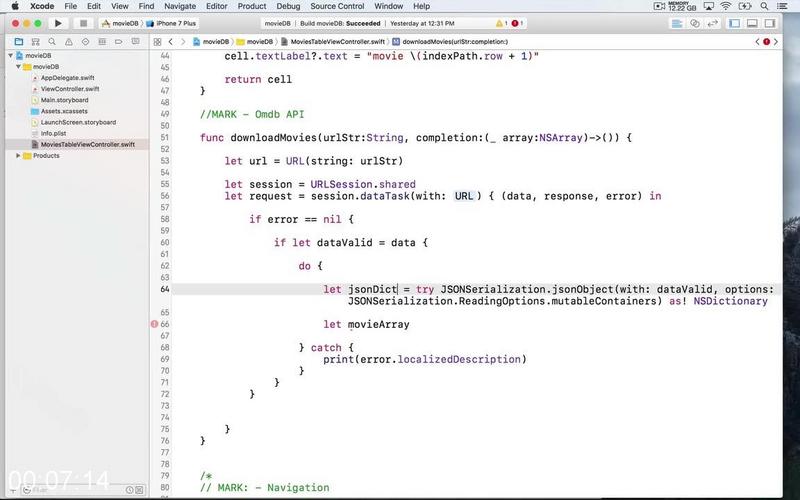The height and width of the screenshot is (500, 800).
Task: Go back in editor history
Action: click(171, 42)
